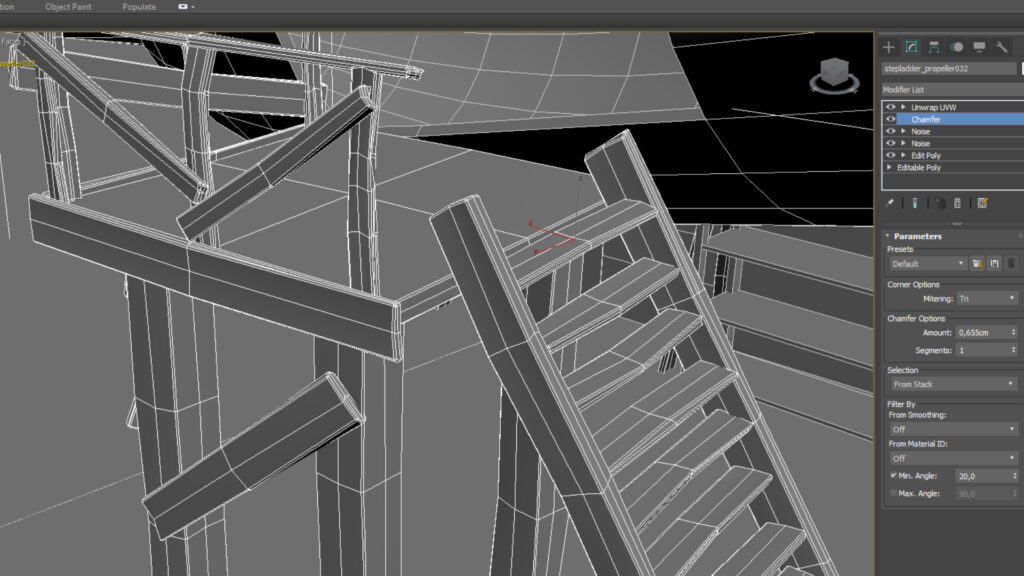The image size is (1024, 576).
Task: Click the Make Unique icon
Action: (940, 203)
